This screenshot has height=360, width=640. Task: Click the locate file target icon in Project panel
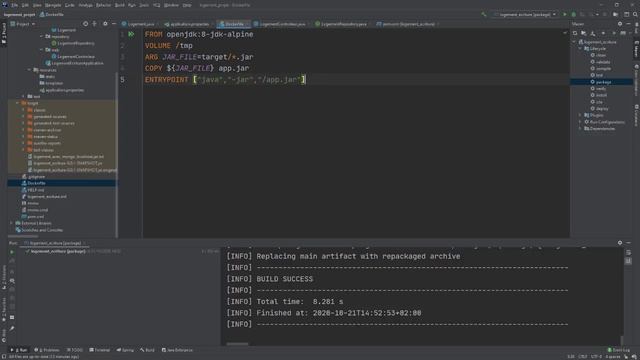pos(85,24)
